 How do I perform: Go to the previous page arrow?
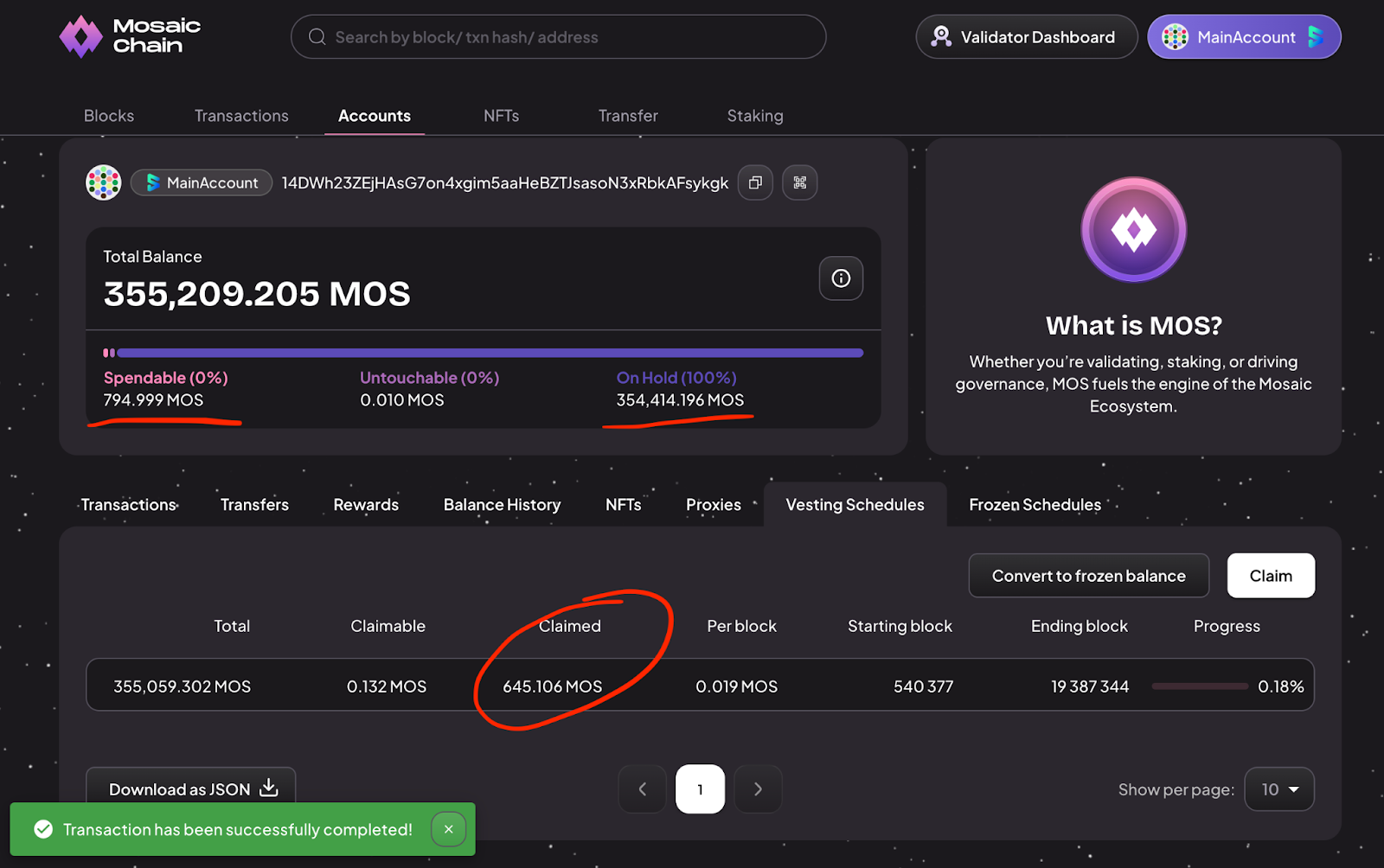642,789
